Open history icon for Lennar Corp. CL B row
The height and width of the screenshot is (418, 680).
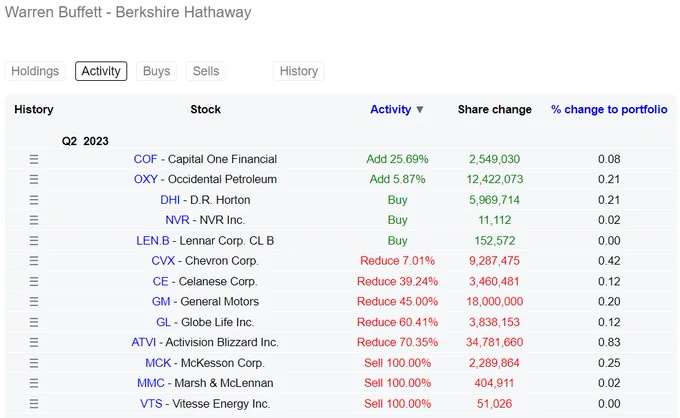pyautogui.click(x=34, y=241)
